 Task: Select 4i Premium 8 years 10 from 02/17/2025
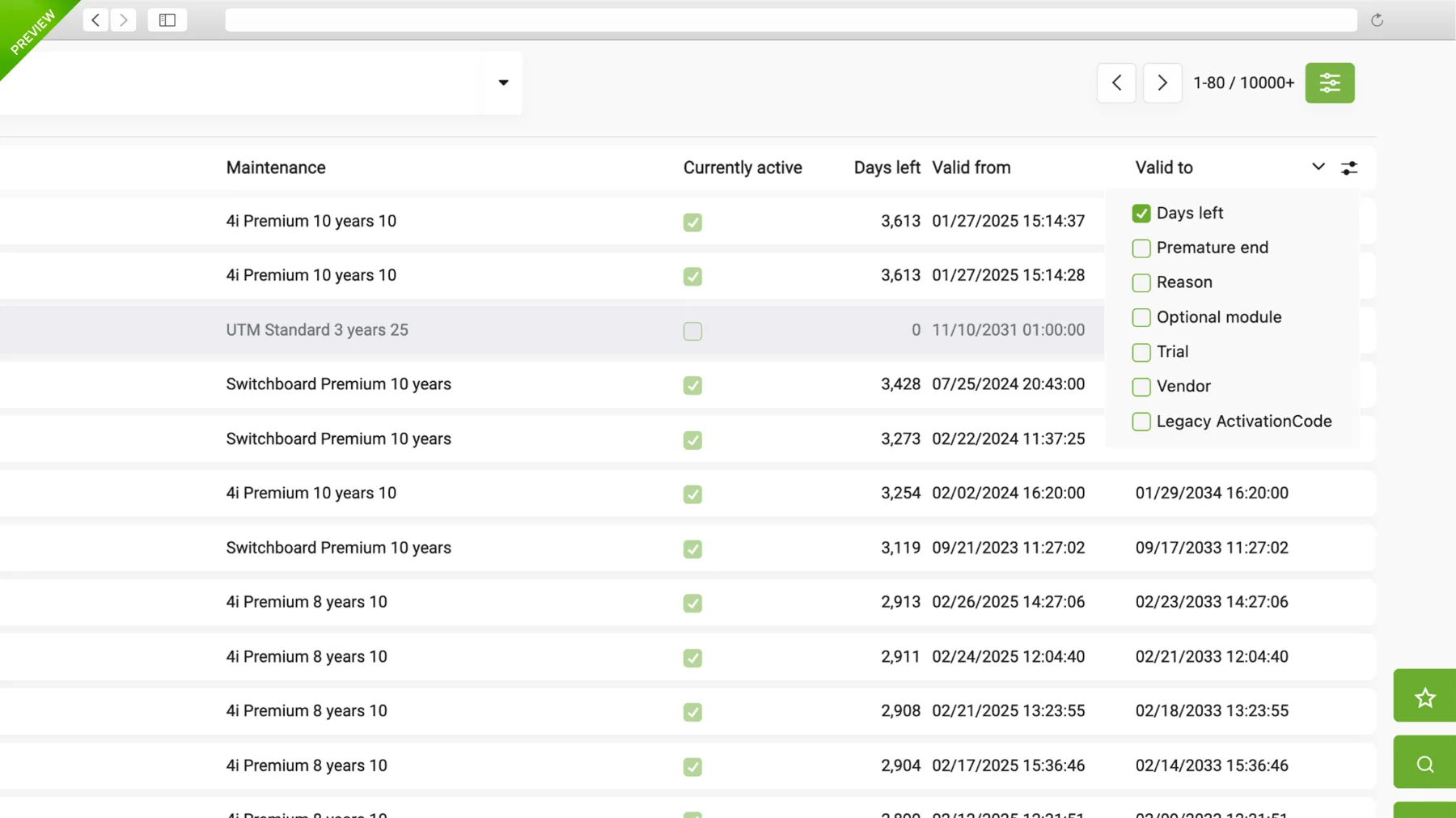pyautogui.click(x=688, y=765)
